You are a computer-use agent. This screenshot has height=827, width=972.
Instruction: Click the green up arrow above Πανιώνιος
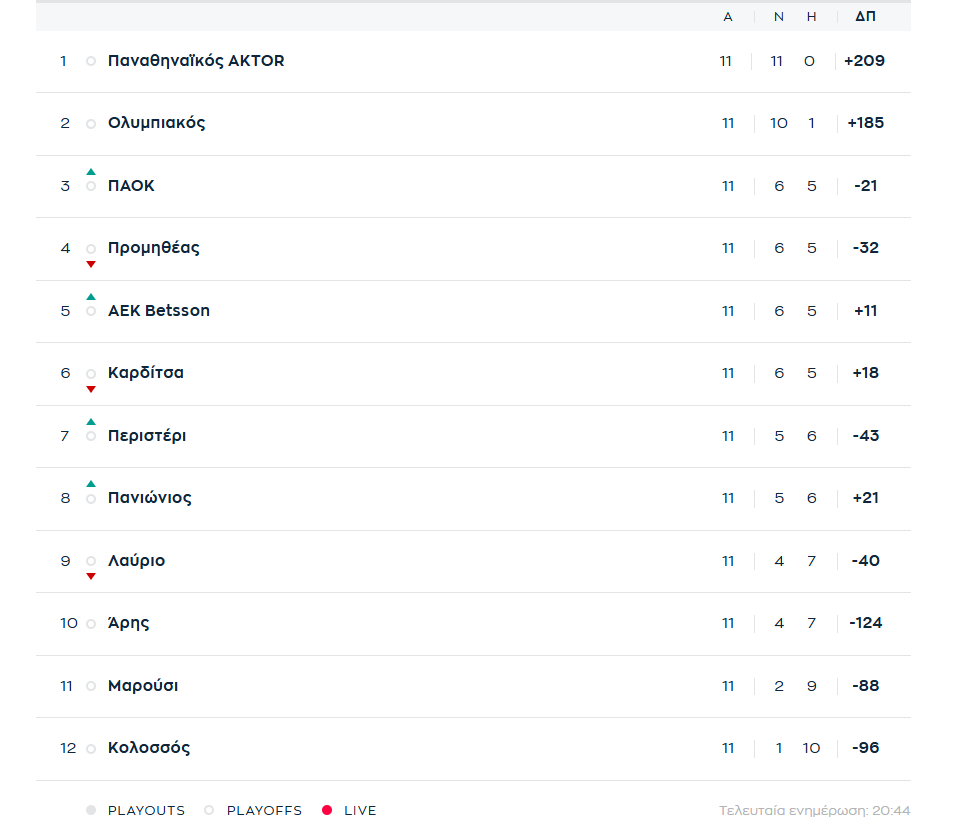click(91, 484)
